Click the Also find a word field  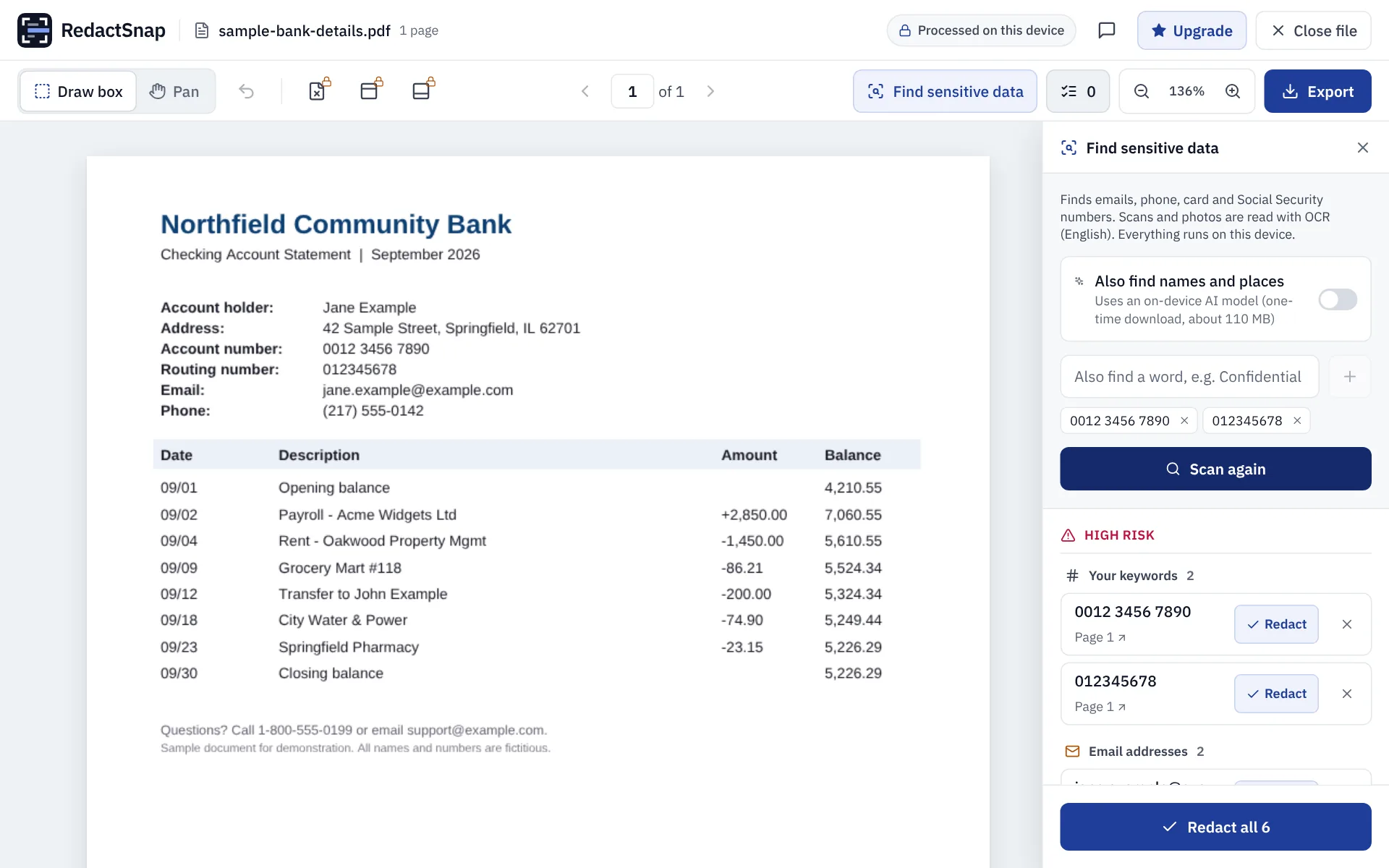[1189, 376]
